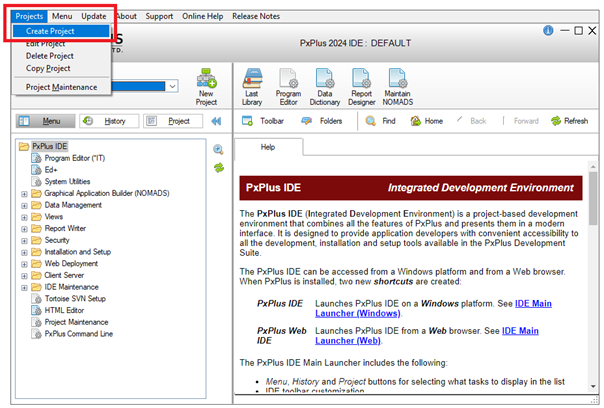The width and height of the screenshot is (604, 408).
Task: Select Create Project from the Projects menu
Action: click(x=51, y=31)
